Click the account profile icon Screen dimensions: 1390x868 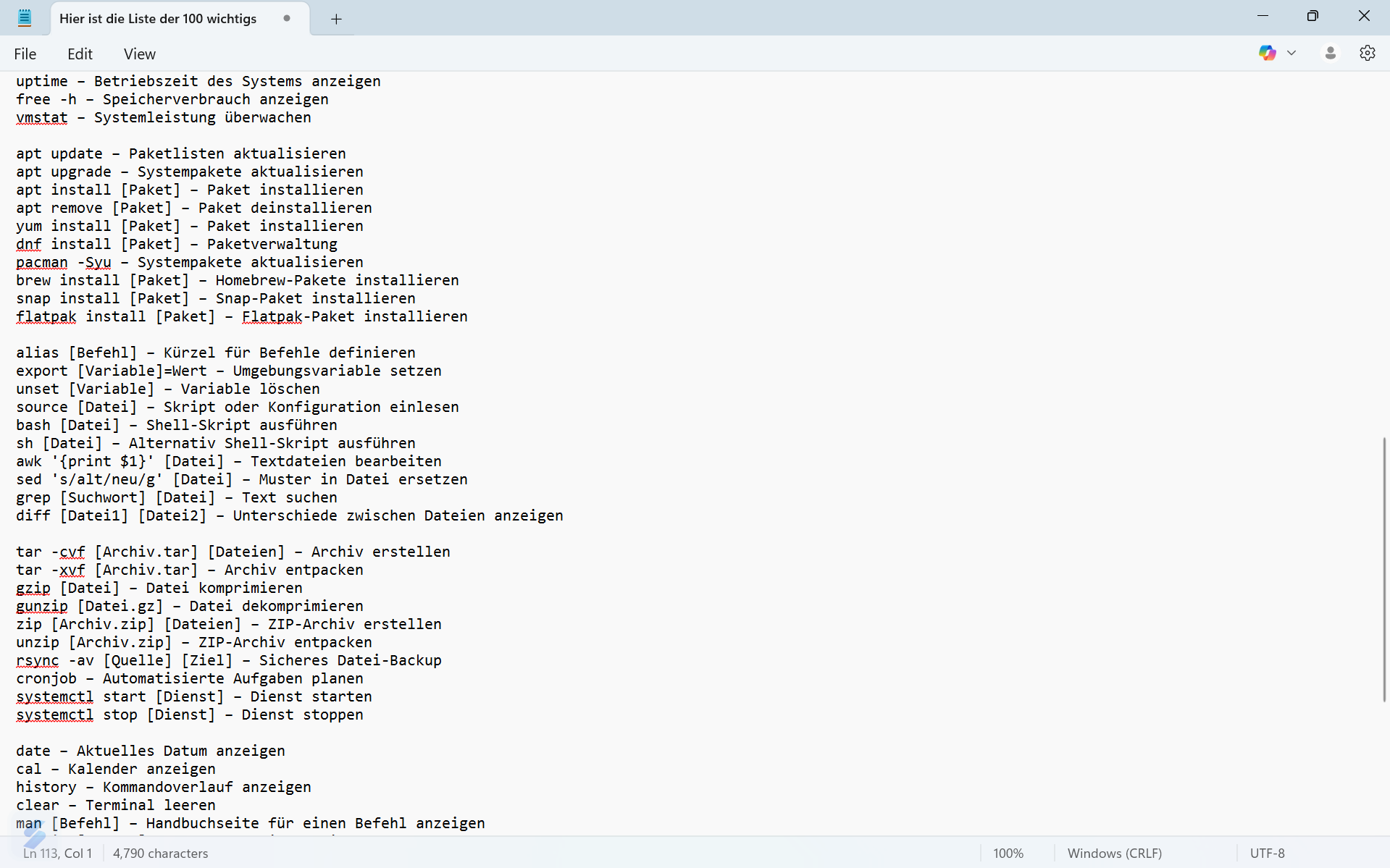[x=1330, y=54]
